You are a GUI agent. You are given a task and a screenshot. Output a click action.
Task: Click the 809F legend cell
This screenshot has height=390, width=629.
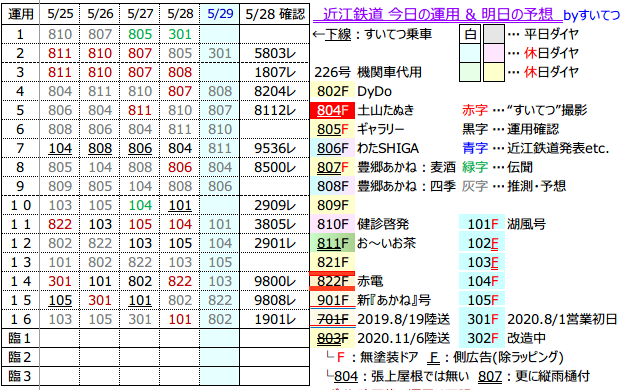(x=333, y=205)
